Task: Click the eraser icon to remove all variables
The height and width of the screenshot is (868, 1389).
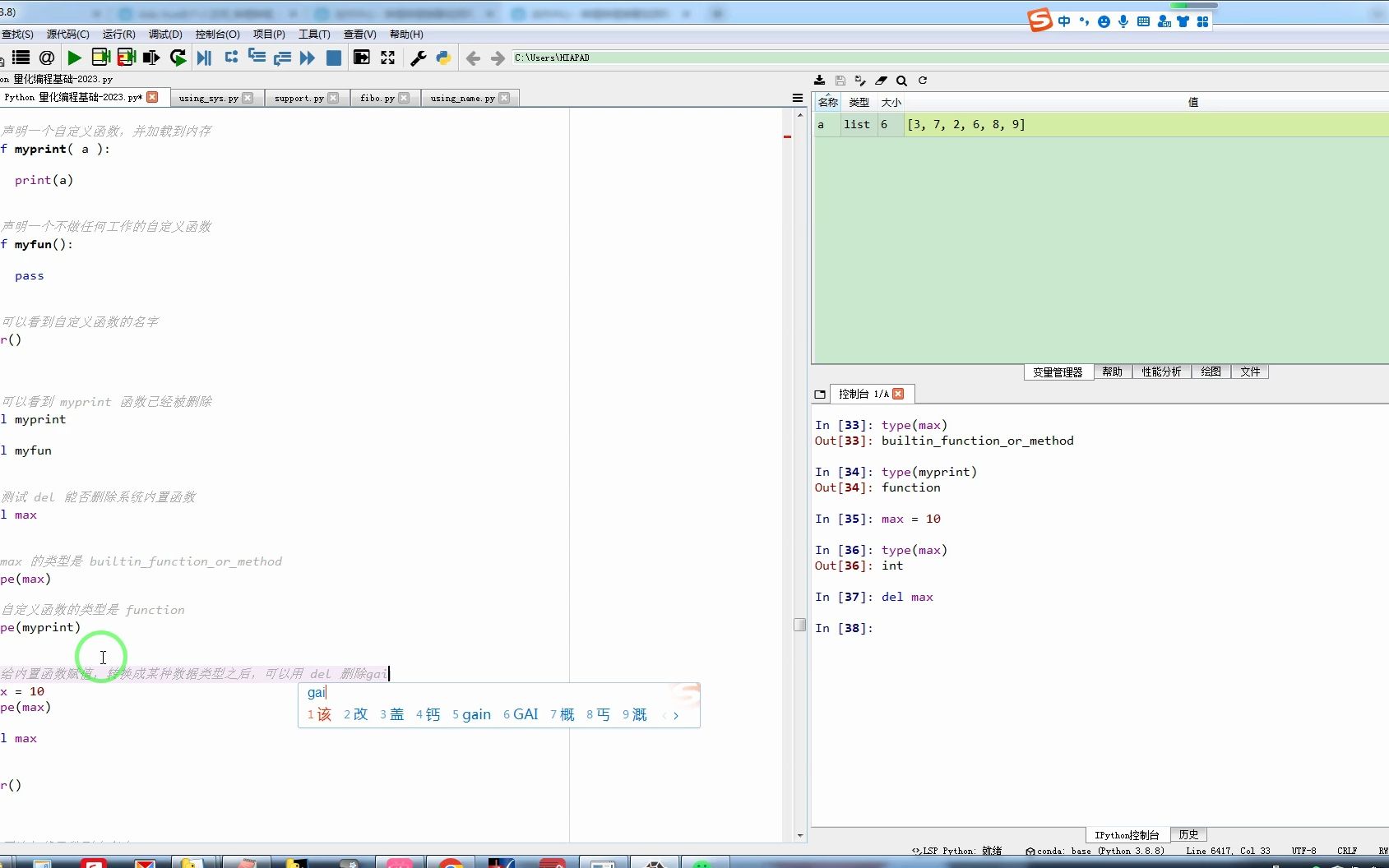Action: click(x=881, y=81)
